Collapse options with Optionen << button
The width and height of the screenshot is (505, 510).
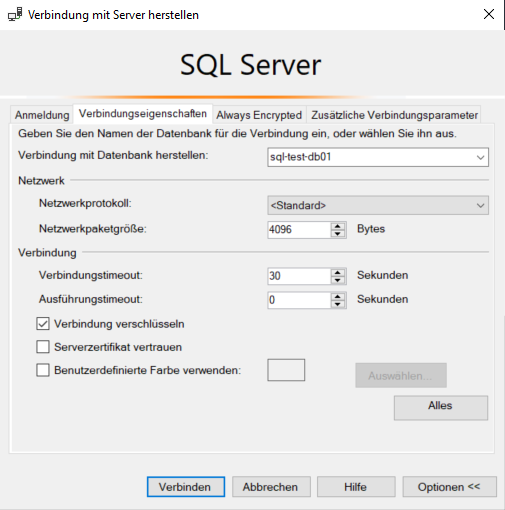[449, 487]
